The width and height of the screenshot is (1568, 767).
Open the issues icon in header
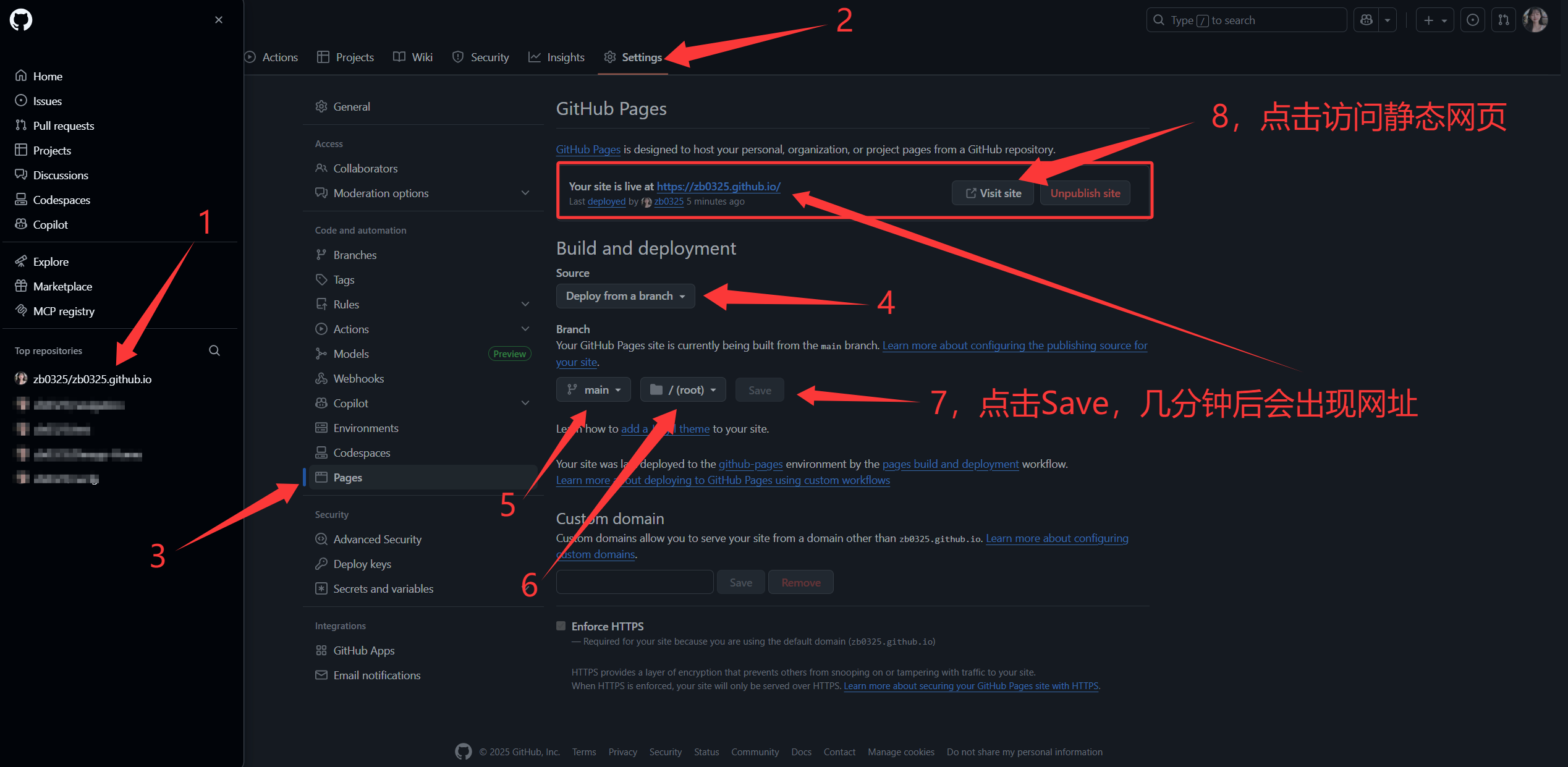pos(1473,20)
